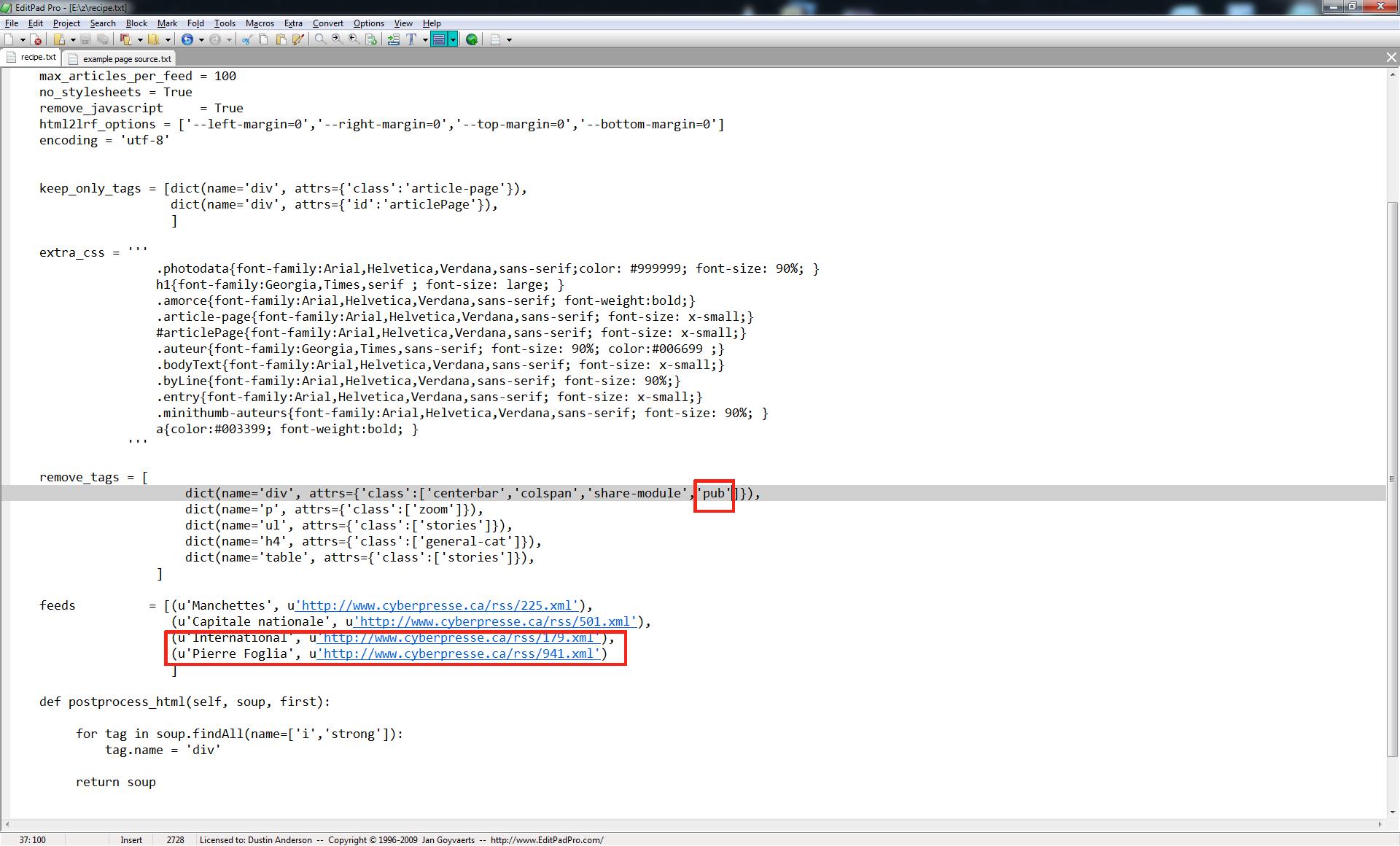Click the green globe browser icon
Screen dimensions: 1400x846
point(472,39)
